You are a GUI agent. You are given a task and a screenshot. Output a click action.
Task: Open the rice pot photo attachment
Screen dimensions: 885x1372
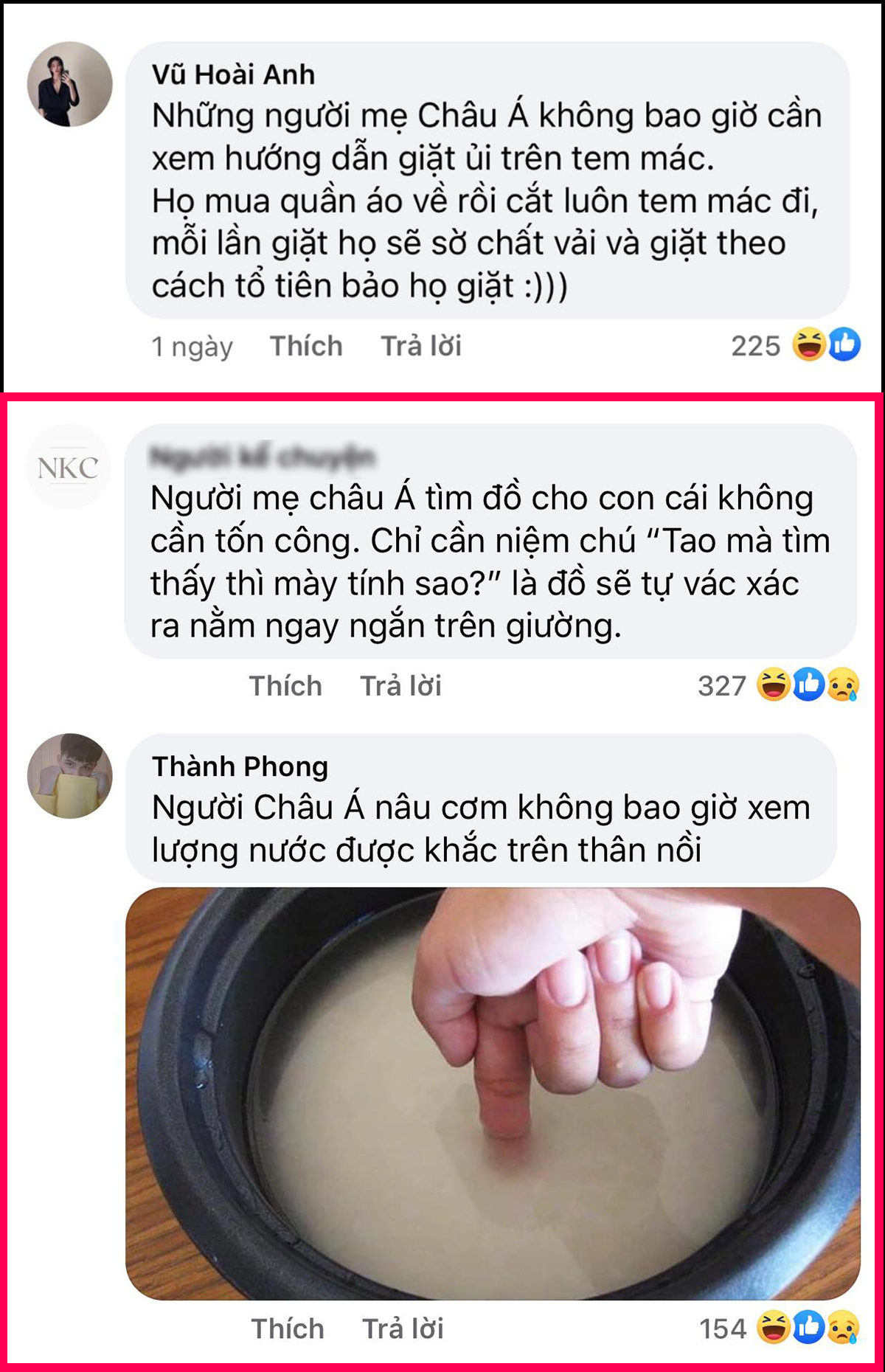point(493,1093)
